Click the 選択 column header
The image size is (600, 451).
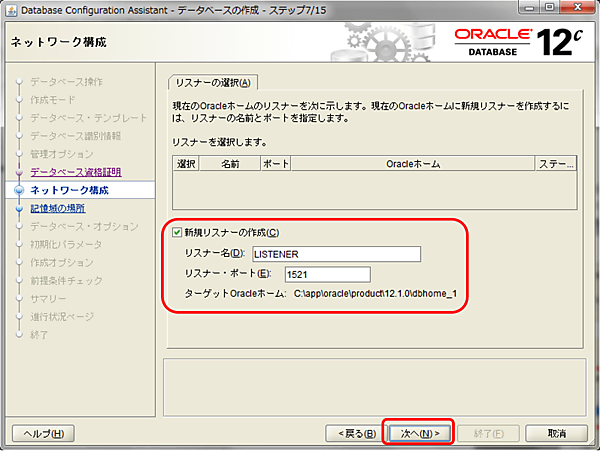coord(186,163)
